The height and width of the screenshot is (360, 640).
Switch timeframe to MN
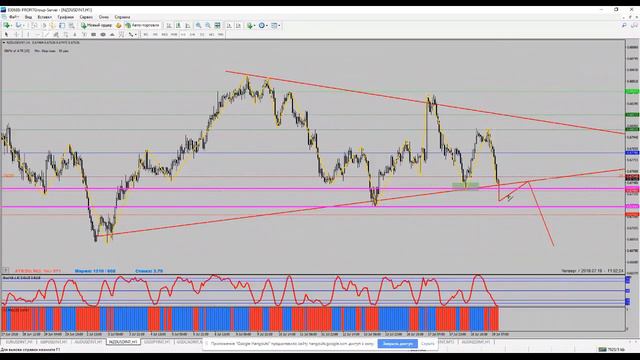pos(220,34)
